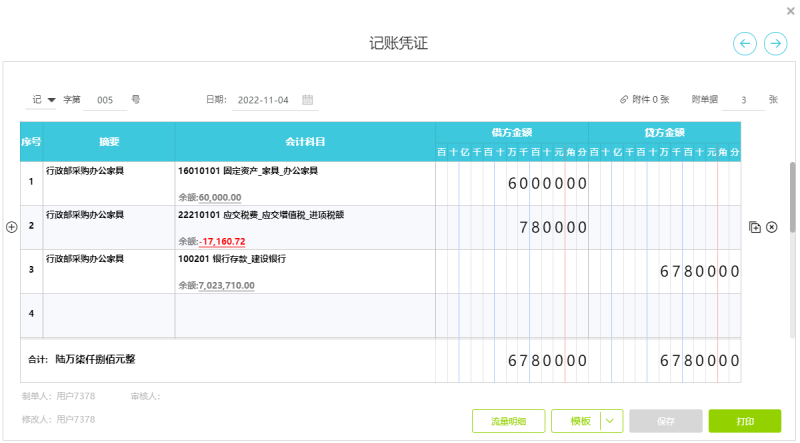Delete row 2 with the circle-x icon
Screen dimensions: 800x443
click(x=771, y=227)
